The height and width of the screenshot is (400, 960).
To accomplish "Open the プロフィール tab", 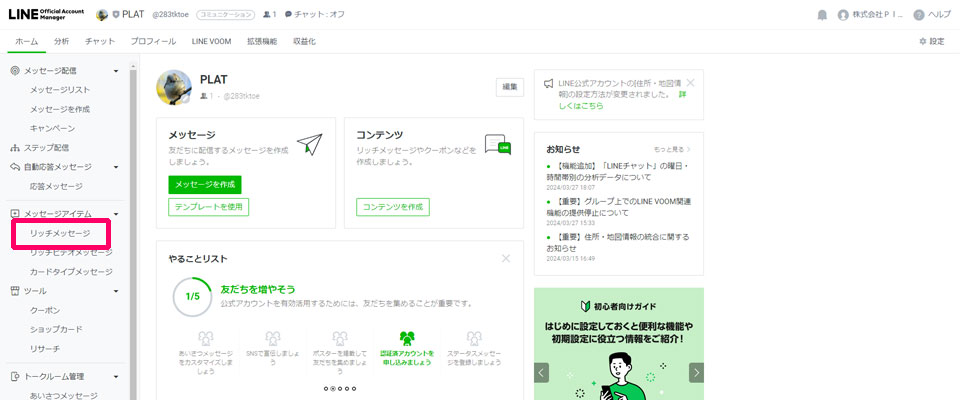I will [153, 42].
